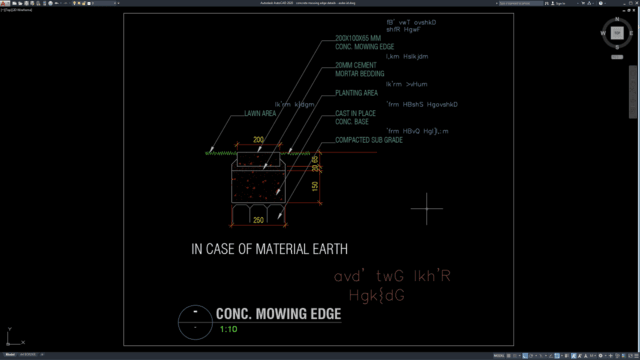Select the "COMPACTED SUB GRADE" label
This screenshot has width=640, height=360.
(369, 140)
